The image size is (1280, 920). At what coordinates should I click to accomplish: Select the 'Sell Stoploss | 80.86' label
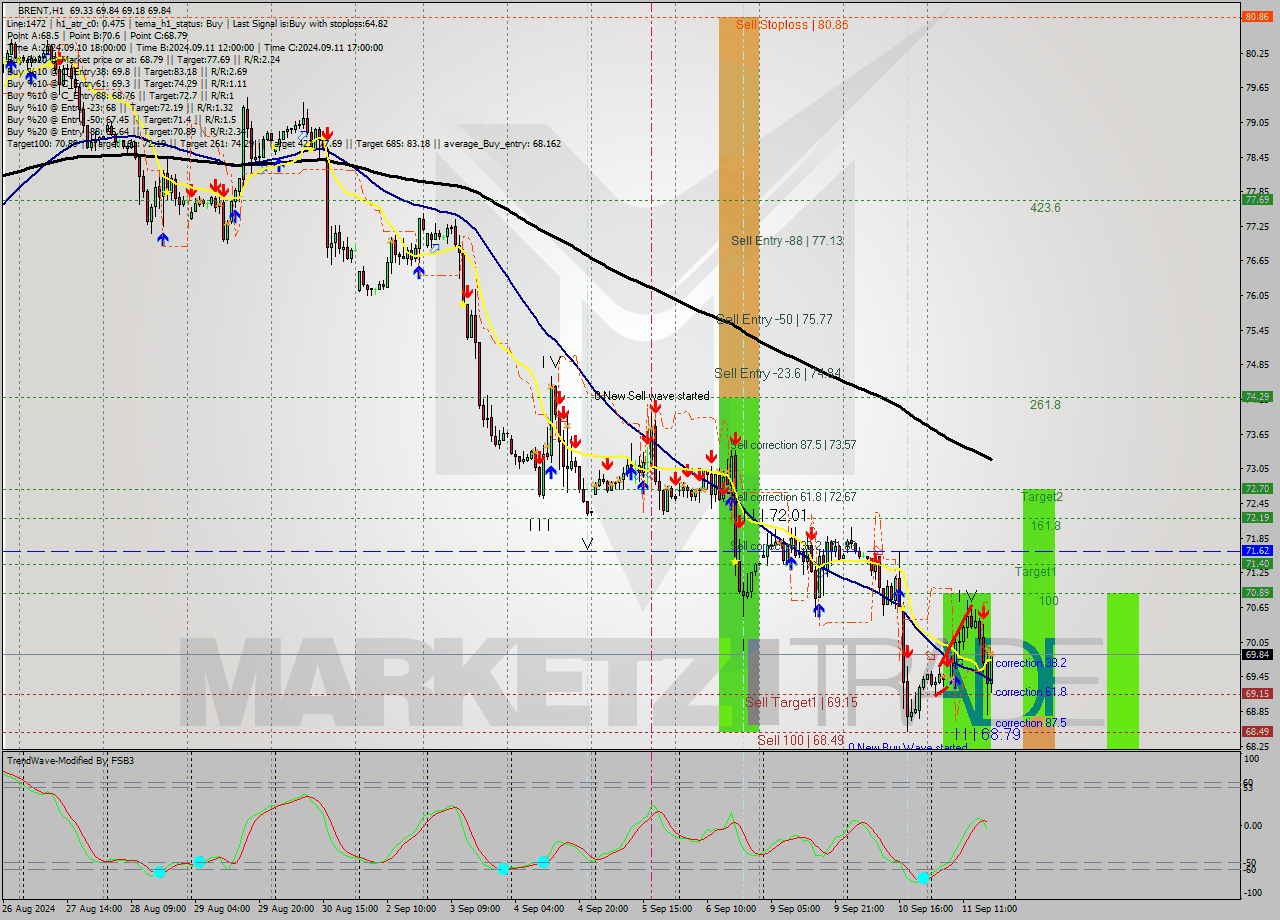[x=791, y=24]
